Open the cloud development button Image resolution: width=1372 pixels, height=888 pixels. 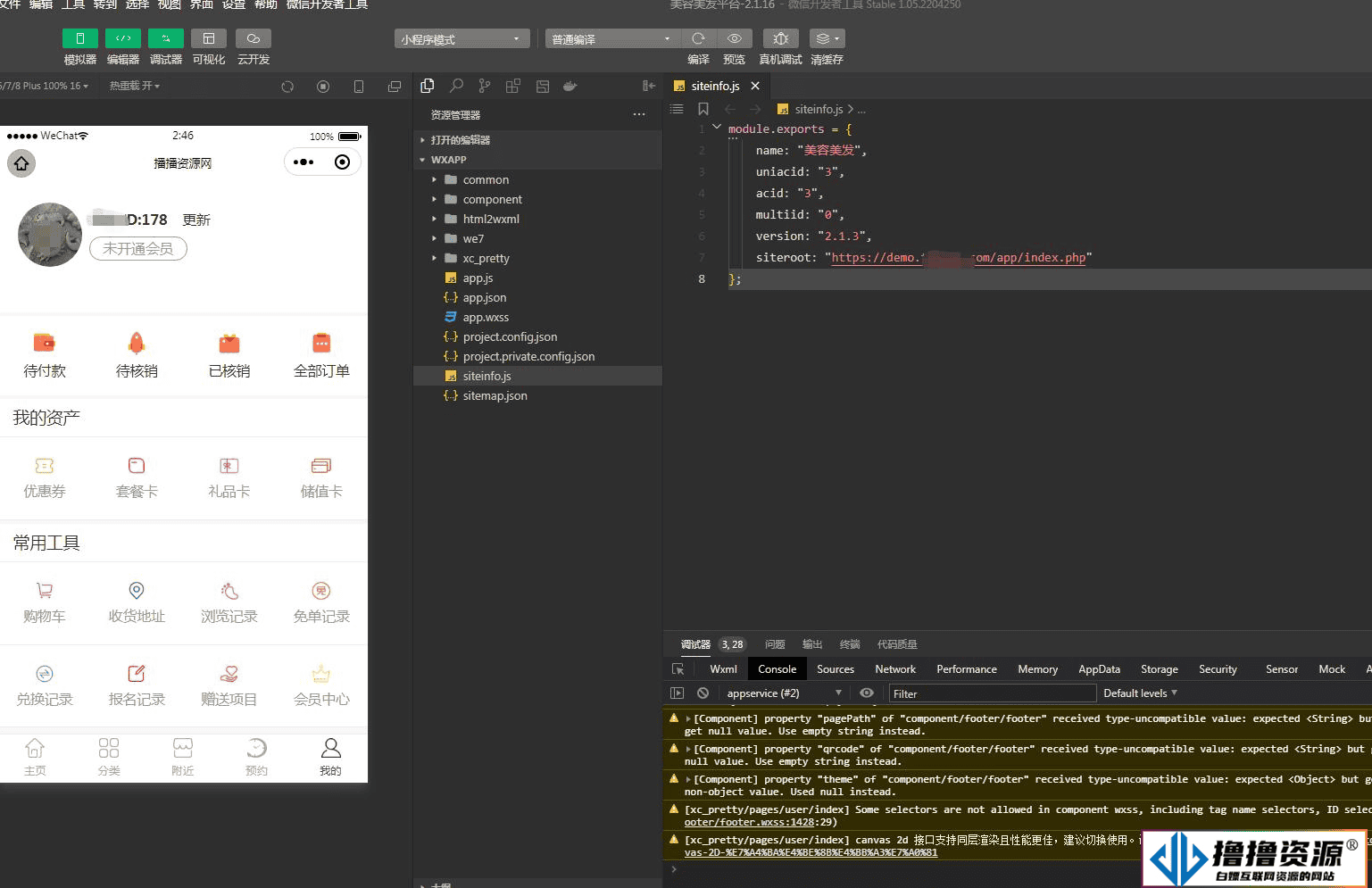click(x=254, y=38)
